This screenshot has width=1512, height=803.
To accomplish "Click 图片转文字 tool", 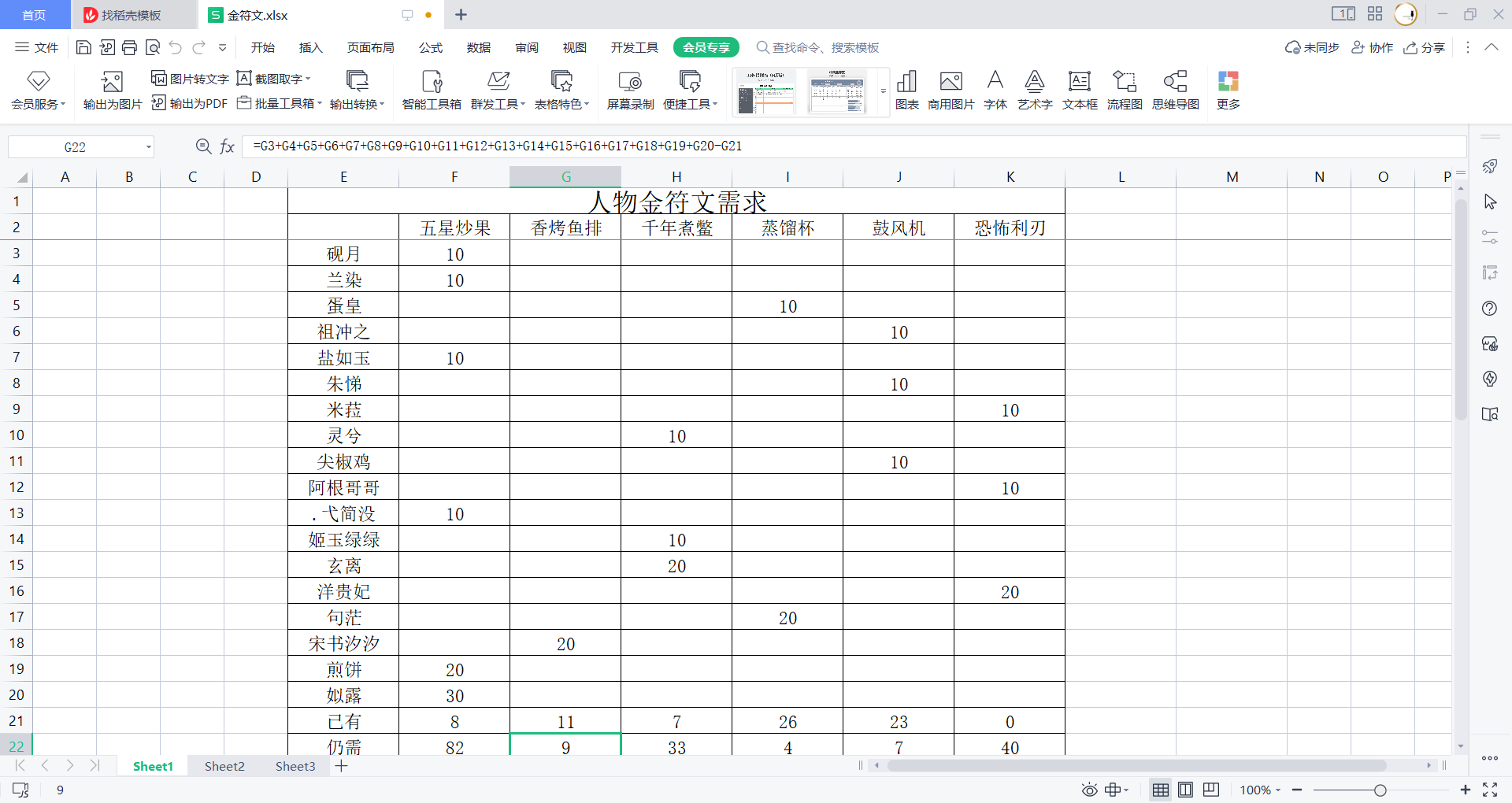I will click(x=190, y=78).
